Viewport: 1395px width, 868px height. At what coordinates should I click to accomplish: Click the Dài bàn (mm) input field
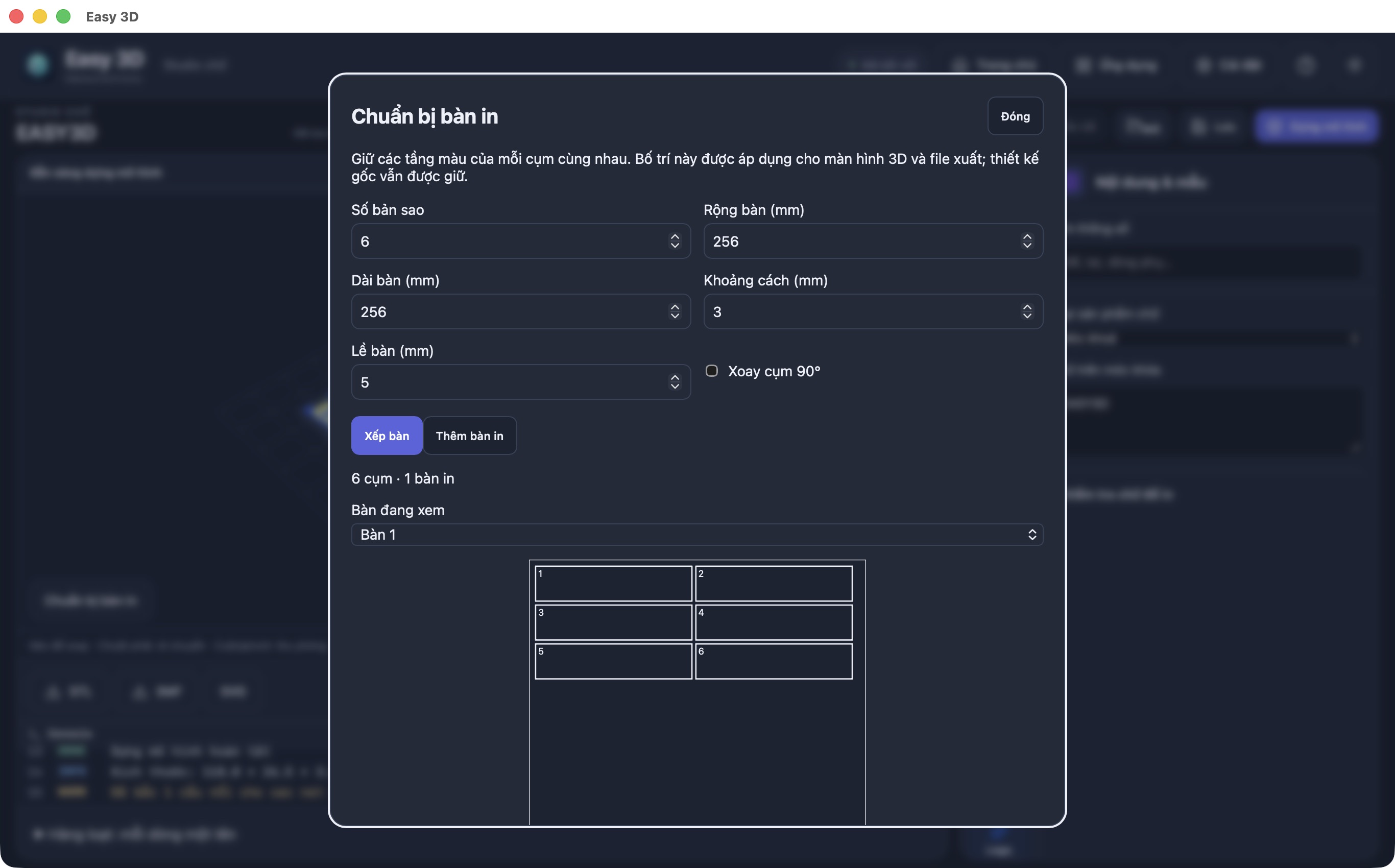tap(521, 311)
